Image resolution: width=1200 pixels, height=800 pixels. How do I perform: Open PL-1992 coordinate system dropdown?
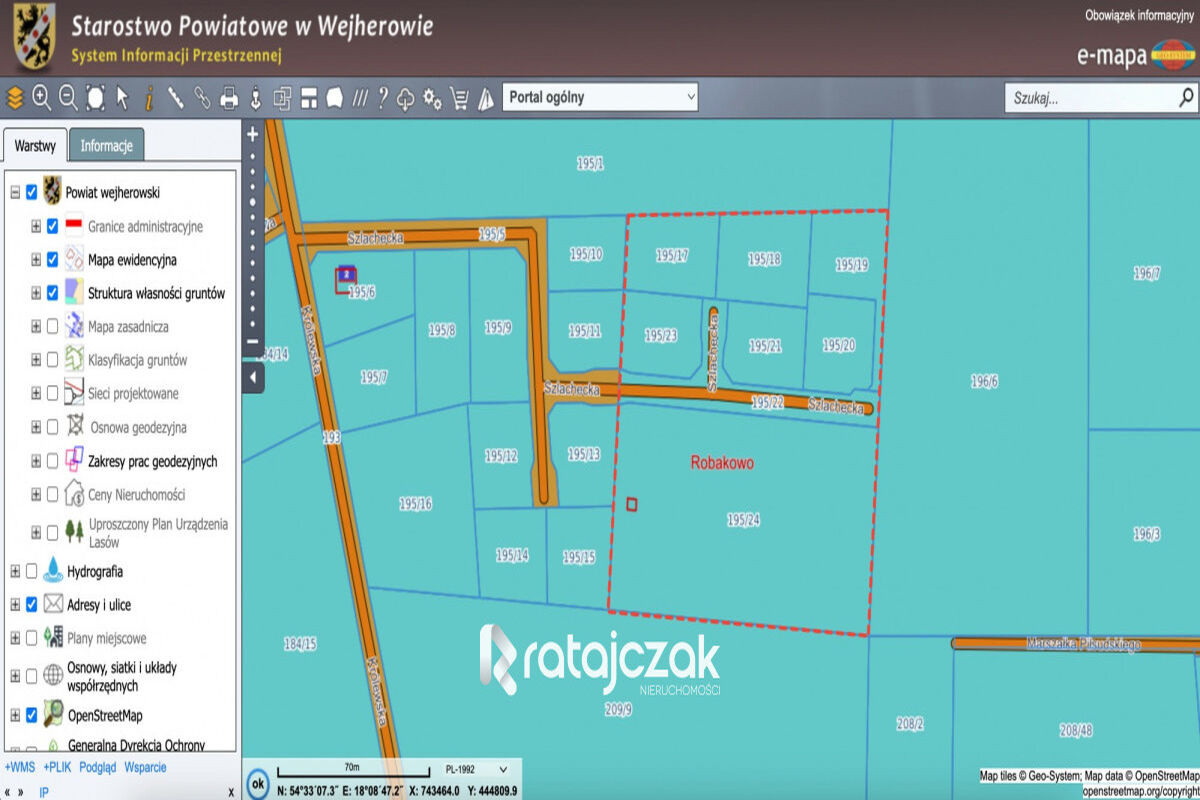[x=475, y=770]
